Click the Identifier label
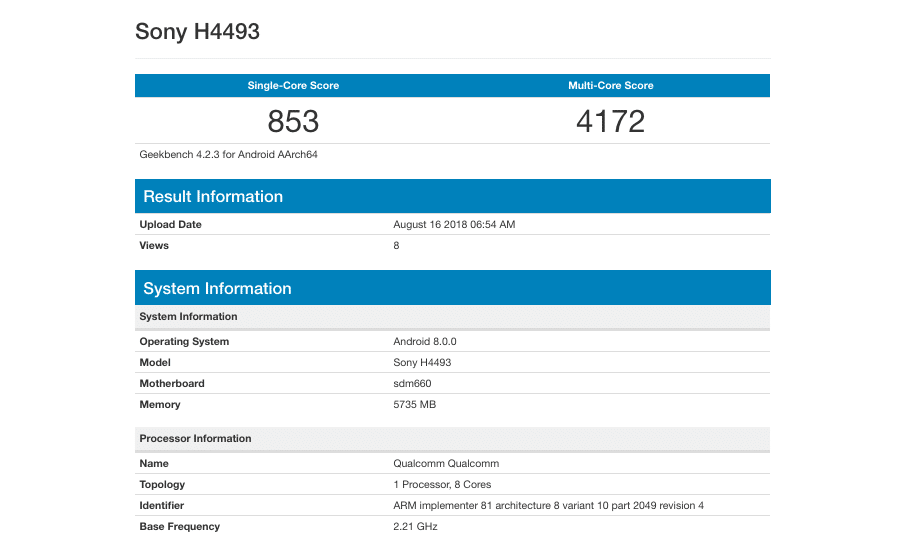The height and width of the screenshot is (543, 900). point(161,506)
